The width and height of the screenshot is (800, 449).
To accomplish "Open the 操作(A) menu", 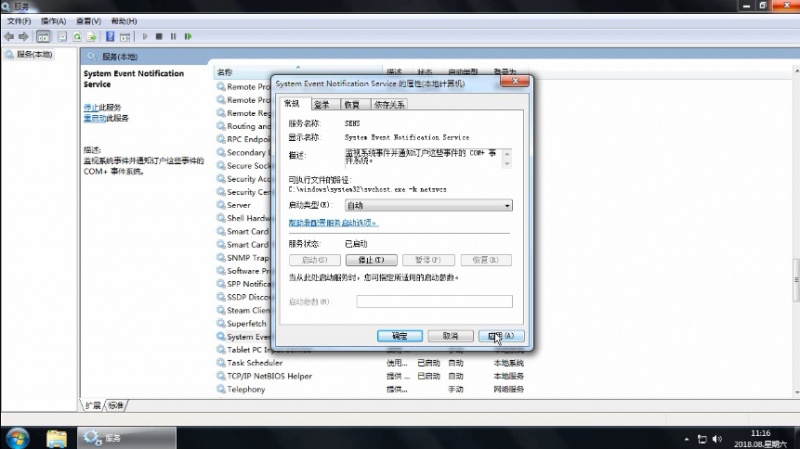I will [54, 21].
